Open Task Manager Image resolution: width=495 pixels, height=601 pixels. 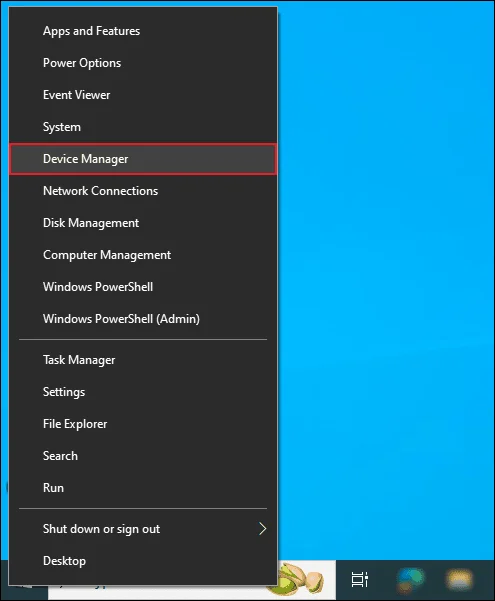point(143,360)
